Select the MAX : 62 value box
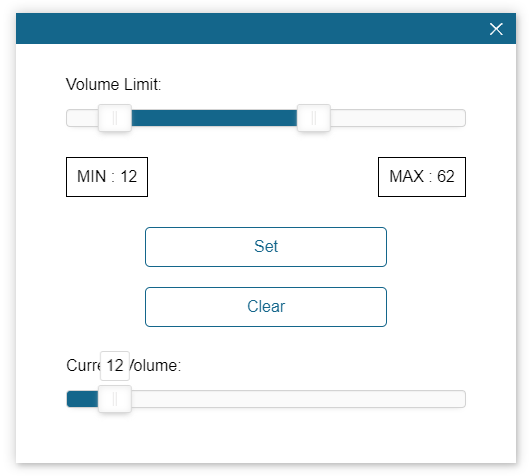The image size is (532, 476). click(x=422, y=177)
